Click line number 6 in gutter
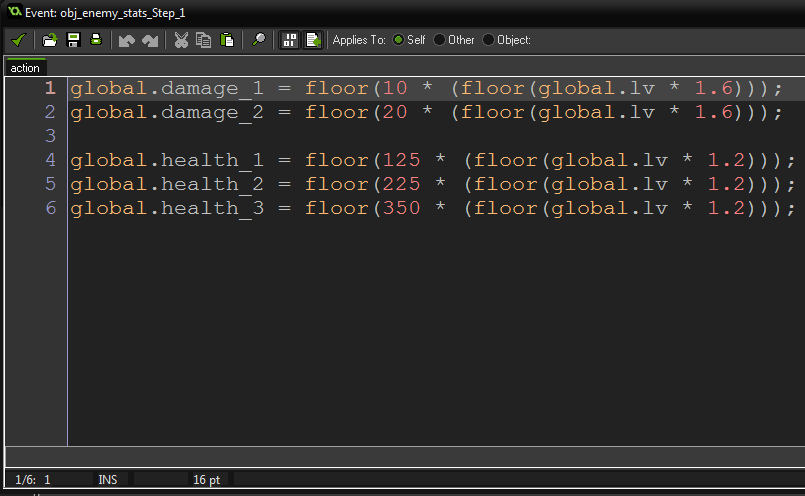 (50, 208)
